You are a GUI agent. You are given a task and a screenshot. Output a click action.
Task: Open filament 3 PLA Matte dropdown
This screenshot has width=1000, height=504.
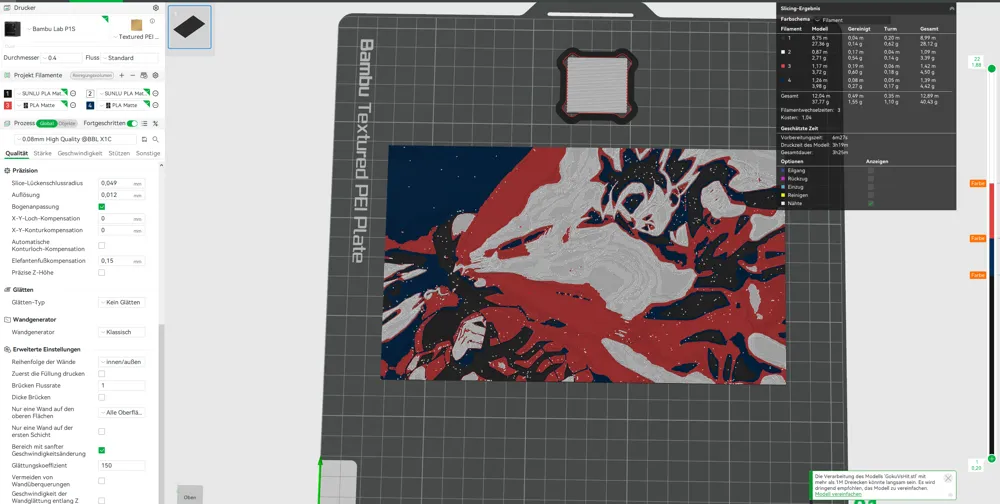tap(40, 105)
